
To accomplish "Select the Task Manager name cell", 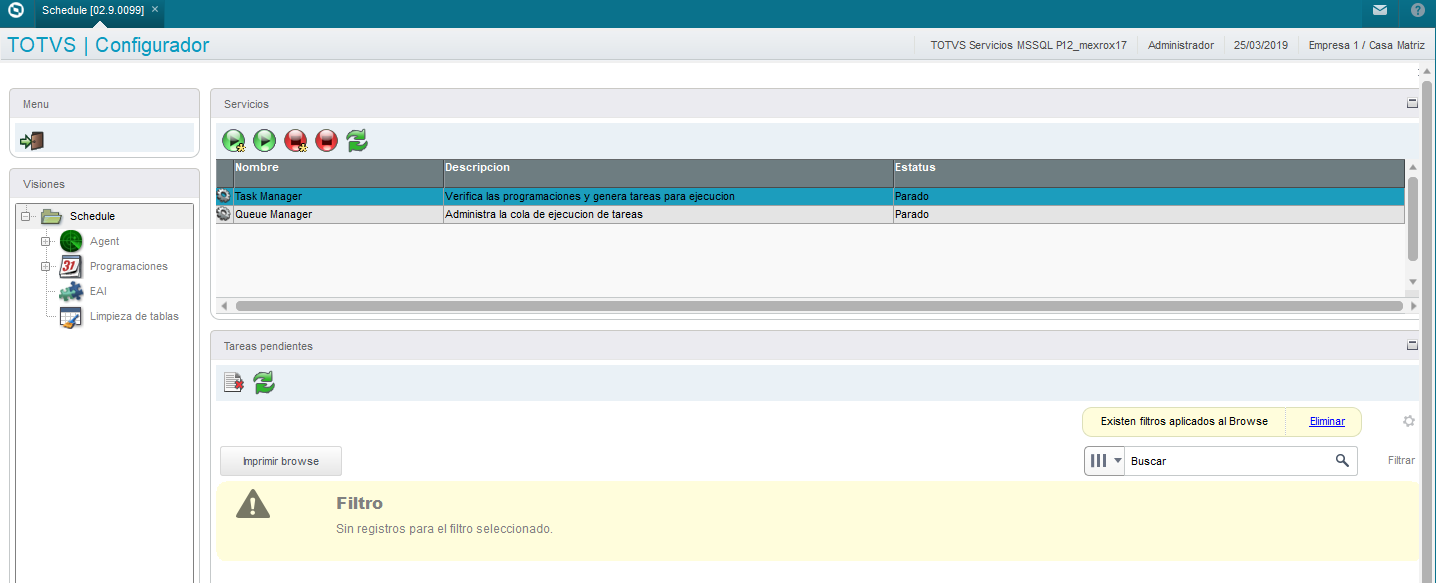I will pos(338,196).
